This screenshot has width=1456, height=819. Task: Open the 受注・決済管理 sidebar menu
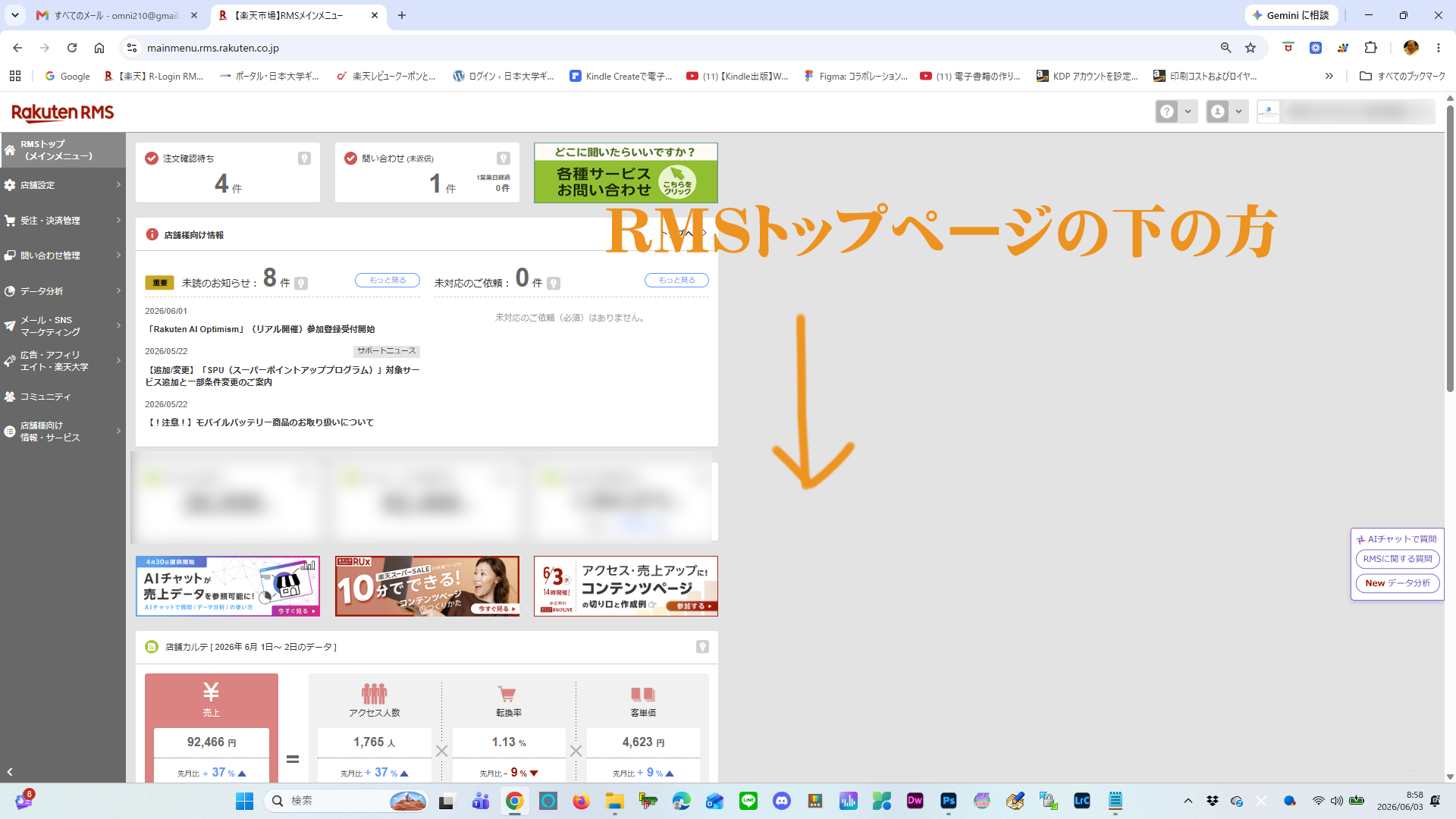coord(63,221)
